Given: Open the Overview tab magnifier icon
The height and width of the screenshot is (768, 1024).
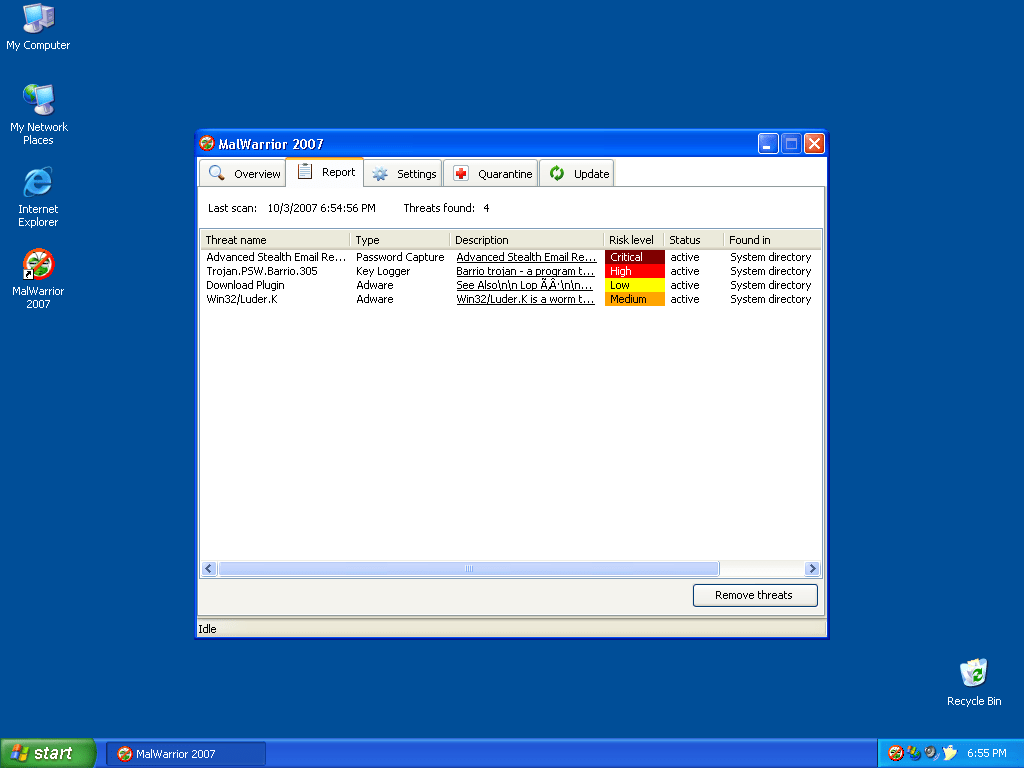Looking at the screenshot, I should click(x=216, y=173).
